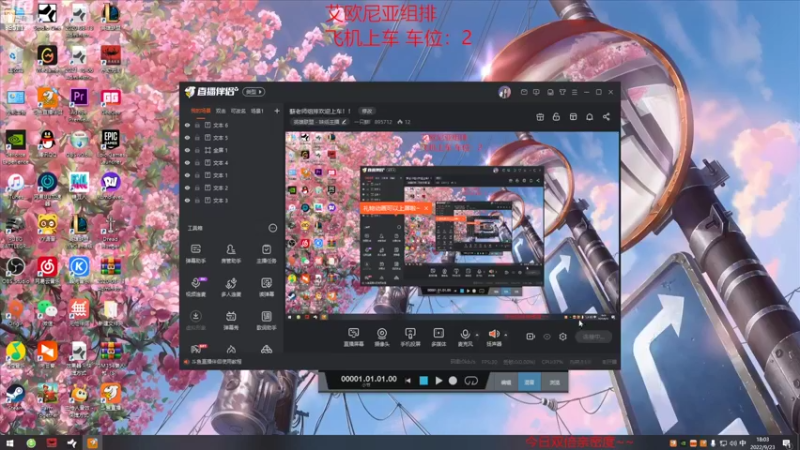Open the 房管助手 tool
This screenshot has width=800, height=450.
pyautogui.click(x=231, y=254)
